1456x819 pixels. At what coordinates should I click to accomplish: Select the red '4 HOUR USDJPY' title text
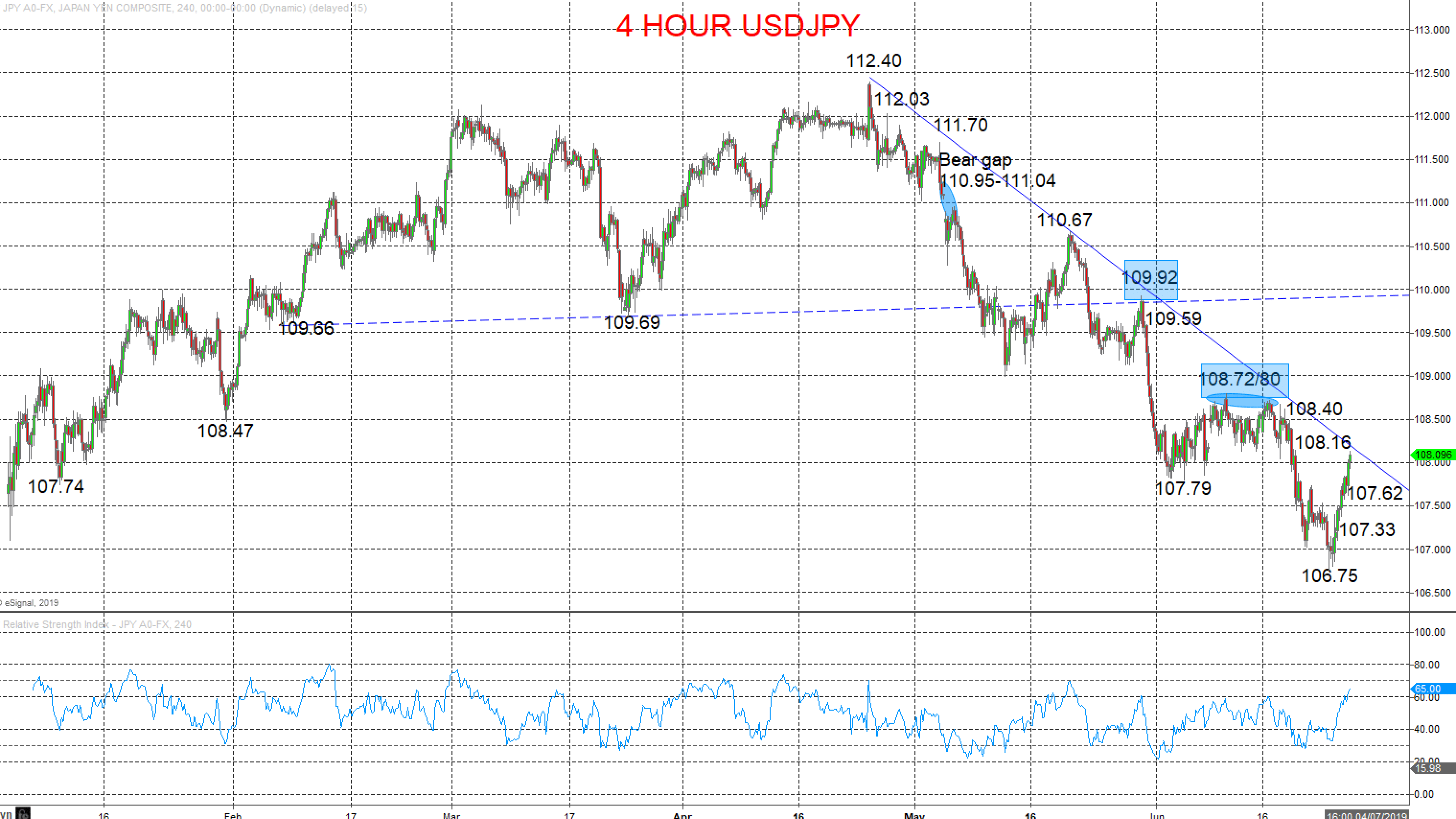(738, 26)
